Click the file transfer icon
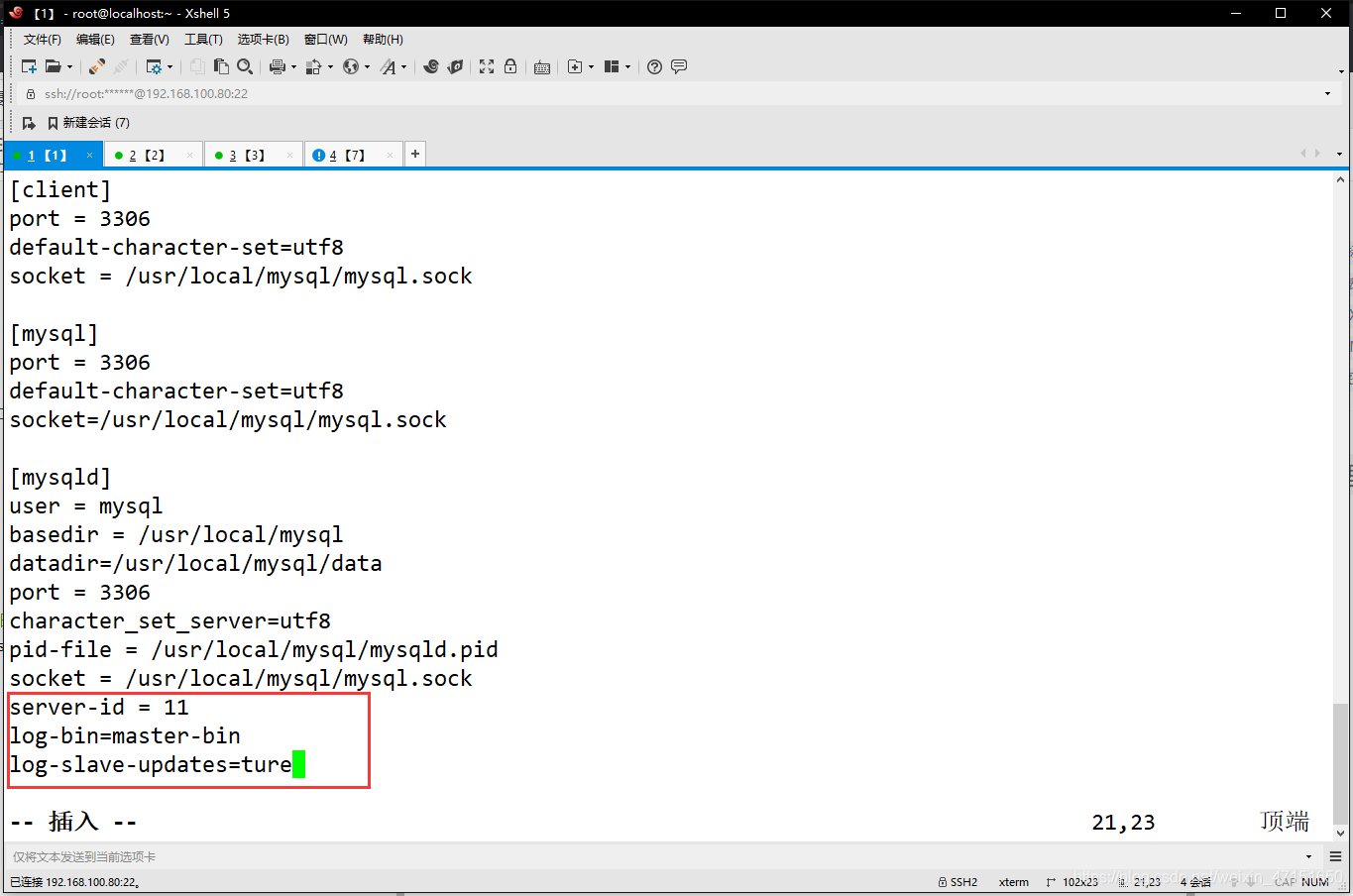This screenshot has width=1353, height=896. coord(313,66)
